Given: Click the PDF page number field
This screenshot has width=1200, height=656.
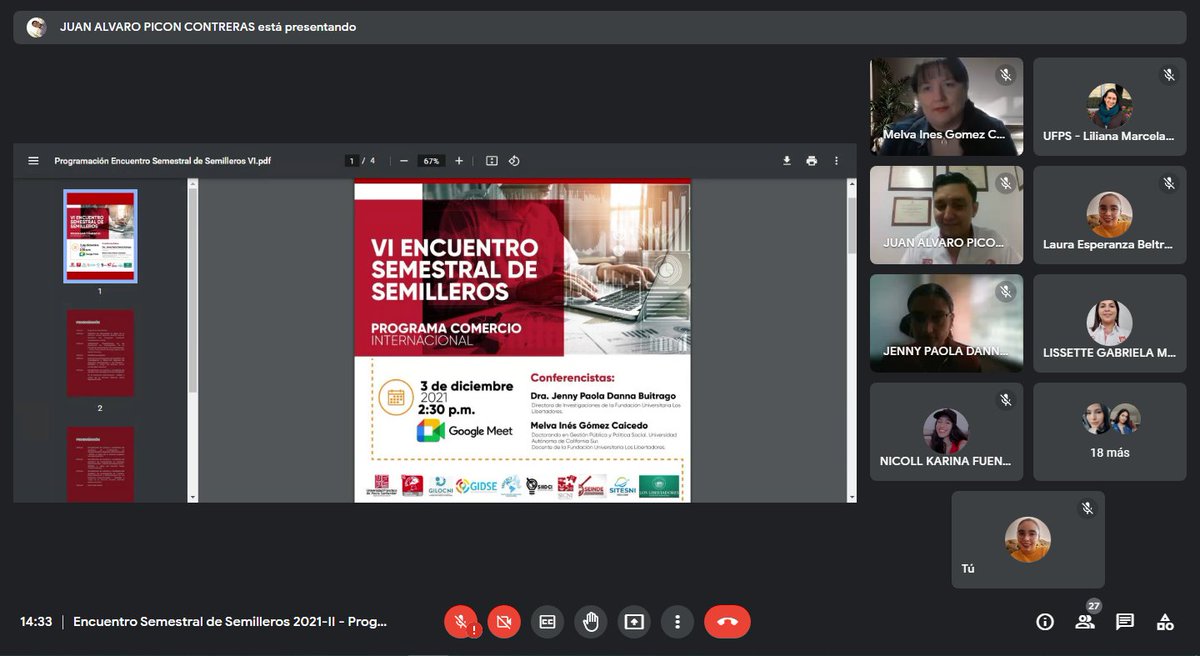Looking at the screenshot, I should point(351,160).
